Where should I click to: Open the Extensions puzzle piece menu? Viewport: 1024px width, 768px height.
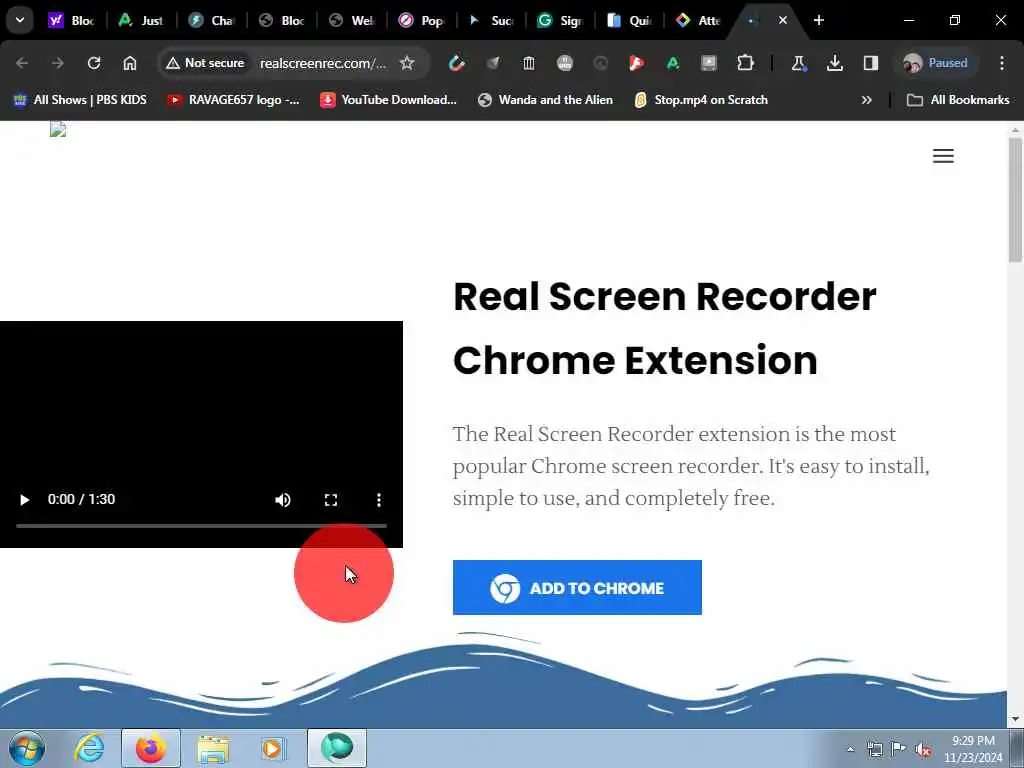[745, 63]
